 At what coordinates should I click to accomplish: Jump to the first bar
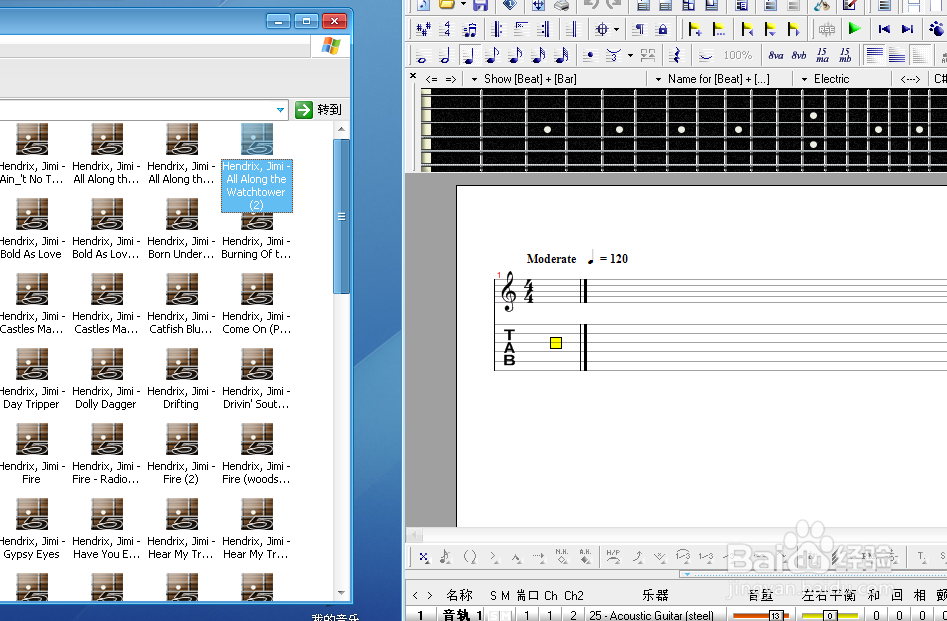884,29
